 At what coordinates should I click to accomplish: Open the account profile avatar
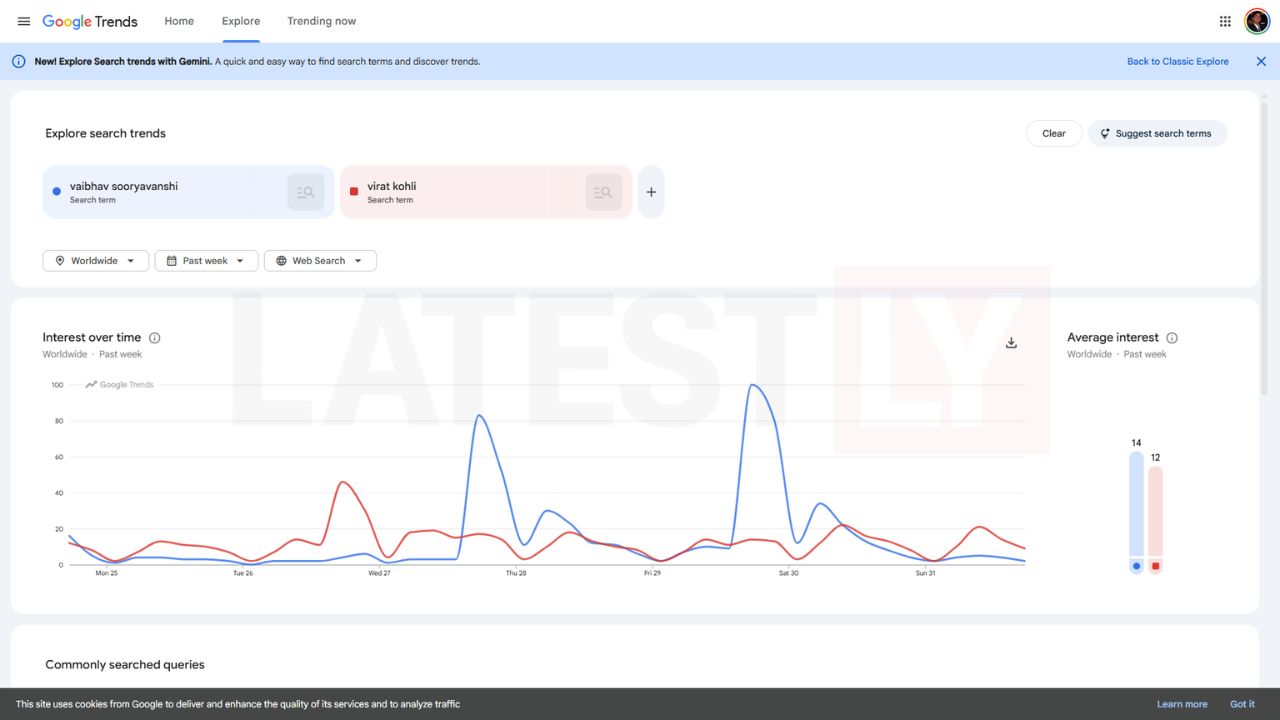coord(1257,21)
